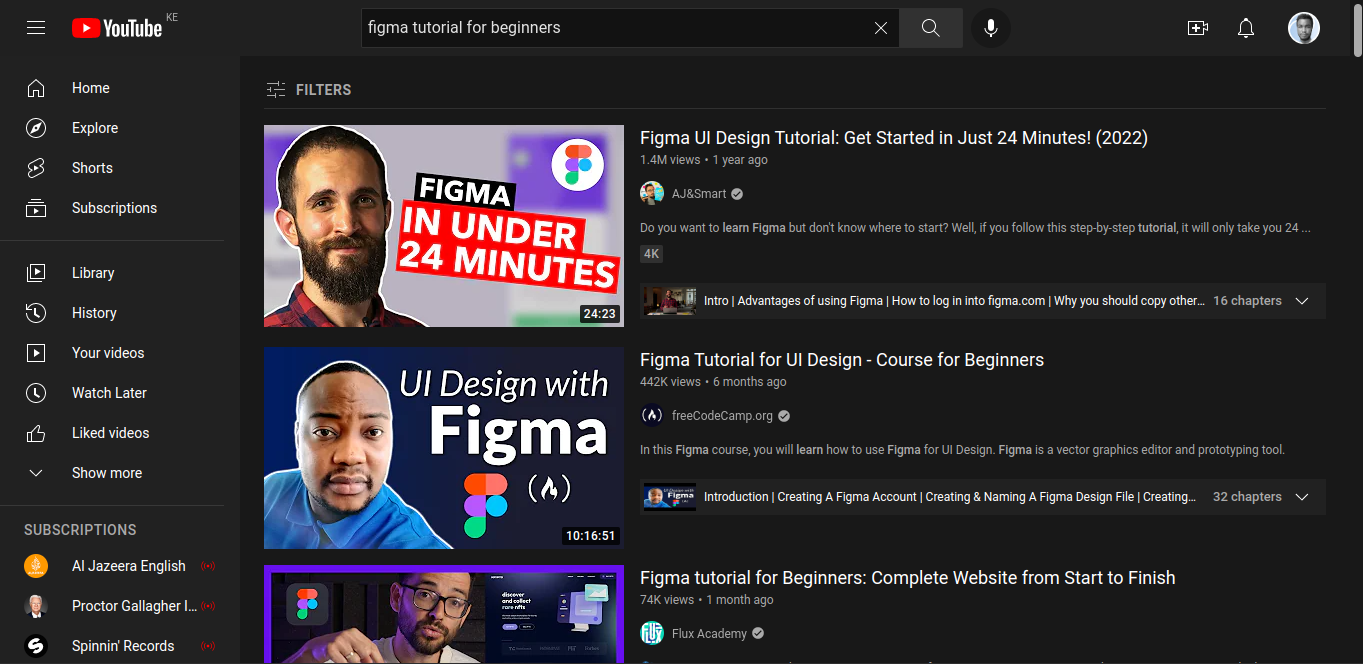1363x664 pixels.
Task: Click the Flux Academy channel avatar
Action: coord(652,634)
